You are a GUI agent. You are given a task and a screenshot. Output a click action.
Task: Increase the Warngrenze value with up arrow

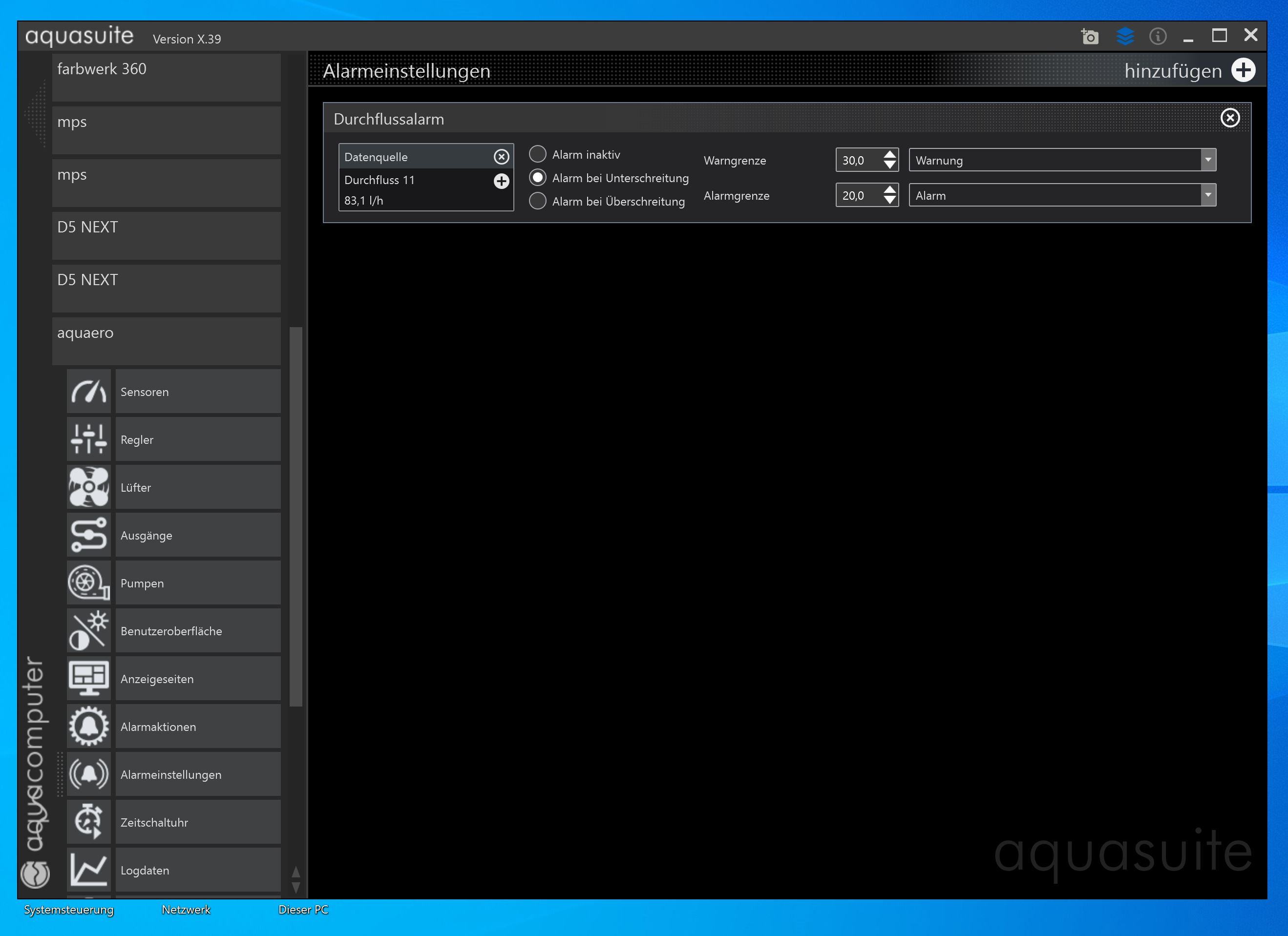(889, 154)
